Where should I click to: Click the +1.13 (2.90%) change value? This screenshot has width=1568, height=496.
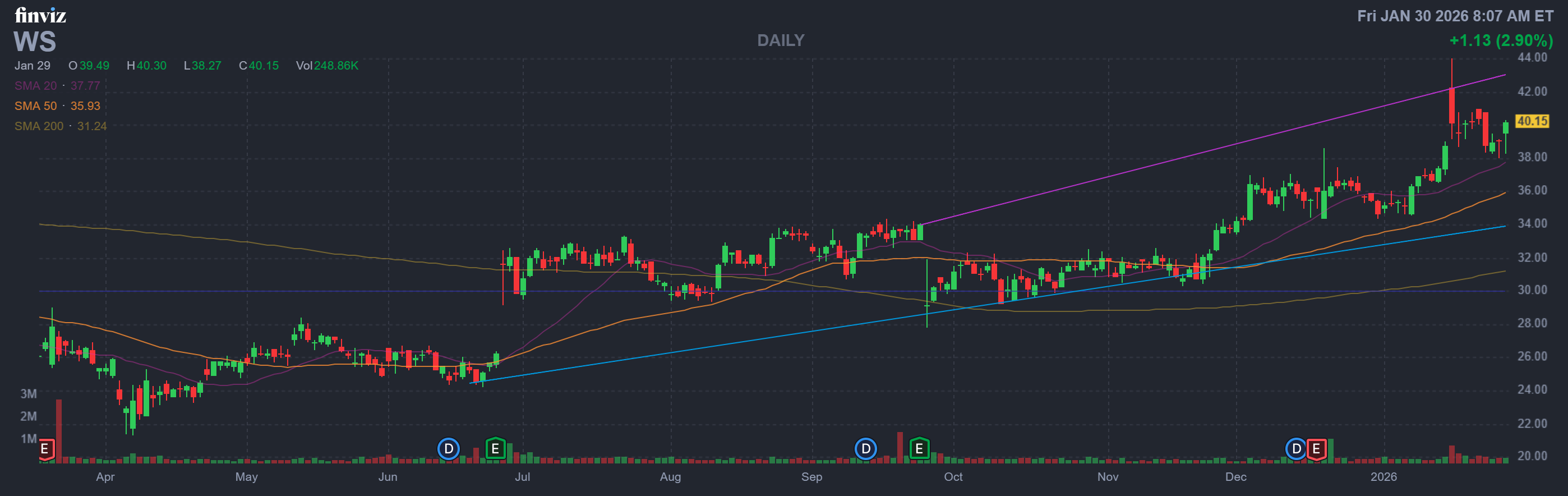pyautogui.click(x=1501, y=40)
